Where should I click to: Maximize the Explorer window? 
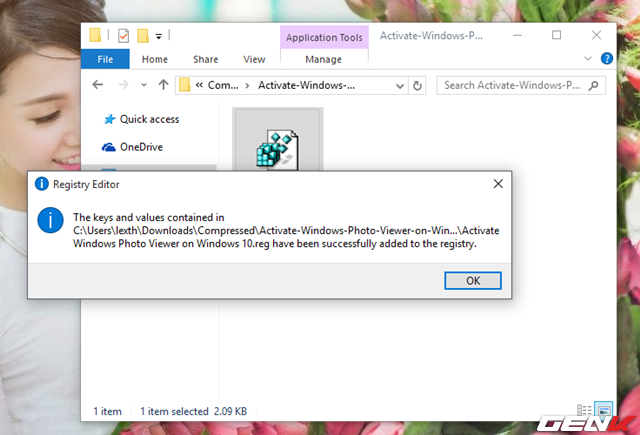pos(556,36)
